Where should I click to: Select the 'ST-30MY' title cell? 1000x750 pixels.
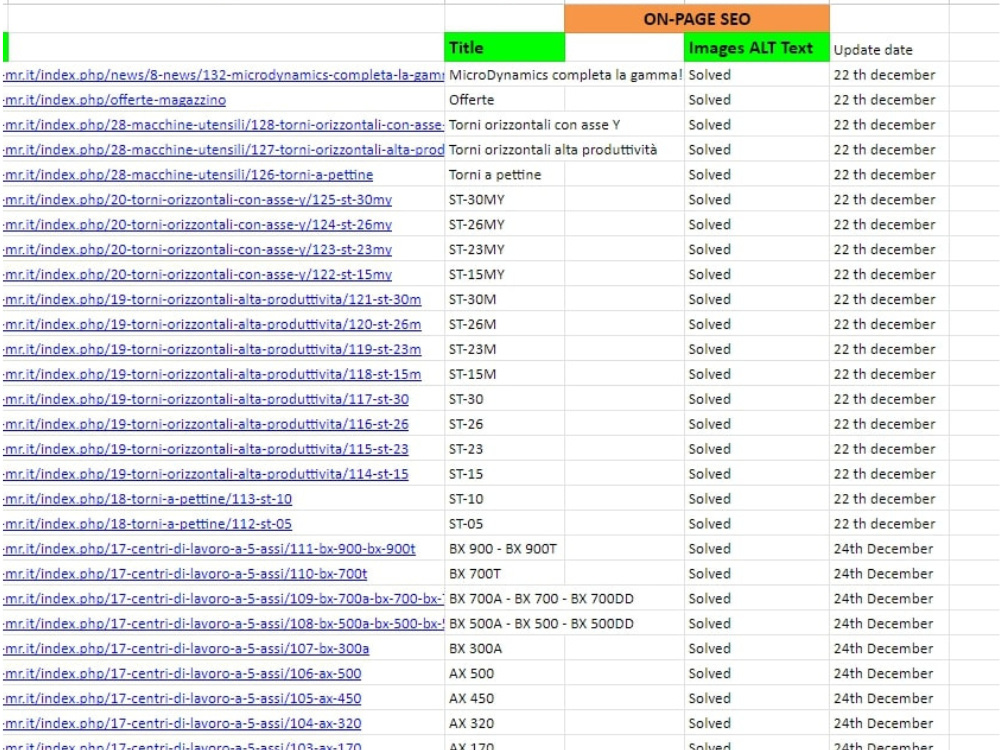[504, 200]
